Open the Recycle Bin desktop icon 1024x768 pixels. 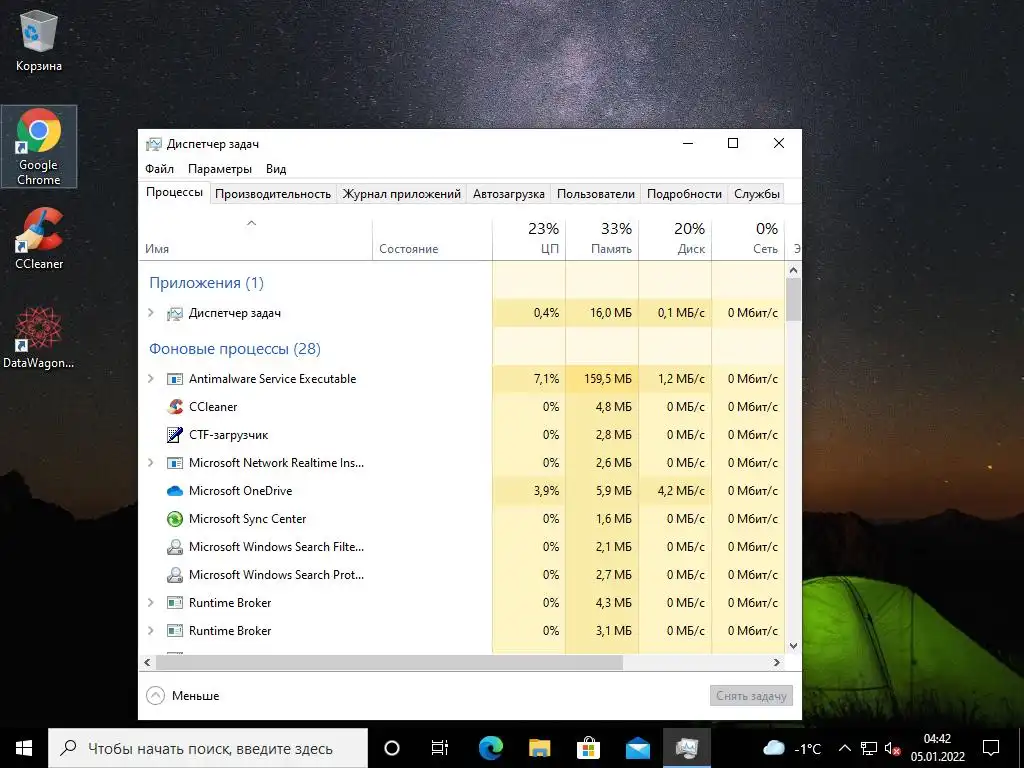pyautogui.click(x=39, y=40)
